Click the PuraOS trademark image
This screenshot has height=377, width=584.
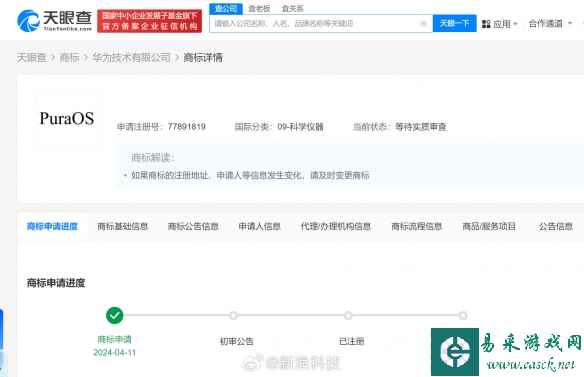(67, 119)
